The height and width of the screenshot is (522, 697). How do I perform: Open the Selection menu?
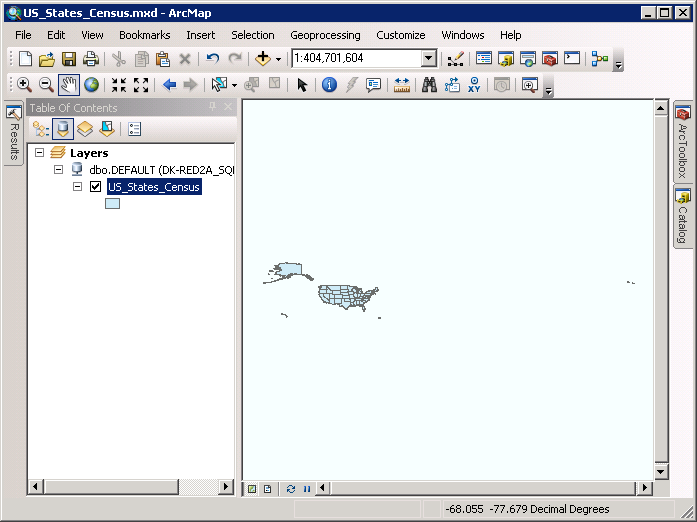tap(252, 35)
